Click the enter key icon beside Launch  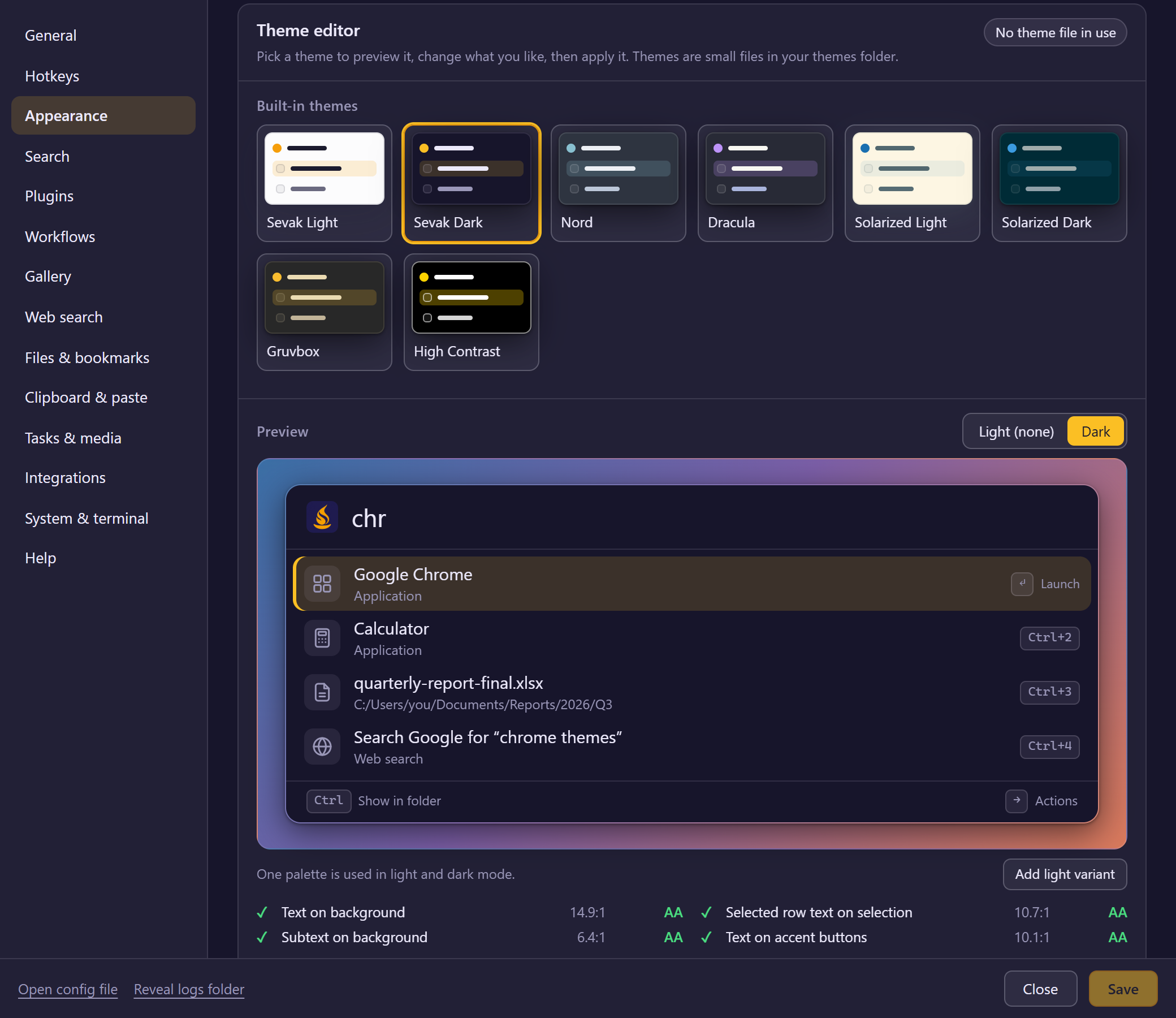coord(1022,584)
